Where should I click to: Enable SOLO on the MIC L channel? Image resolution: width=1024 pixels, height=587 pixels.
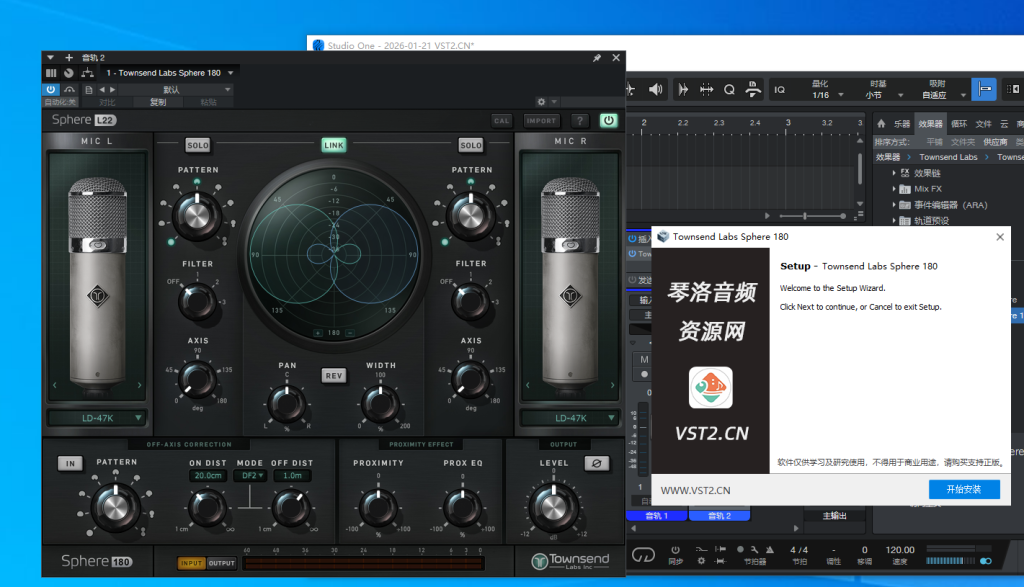pos(196,145)
